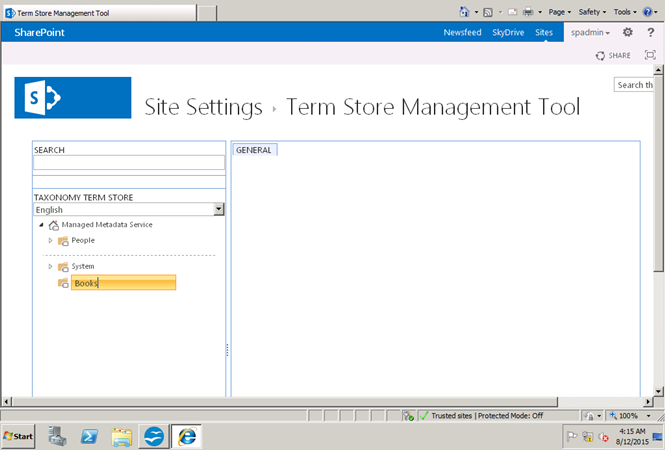The width and height of the screenshot is (665, 450).
Task: Click the People group folder icon
Action: point(63,241)
